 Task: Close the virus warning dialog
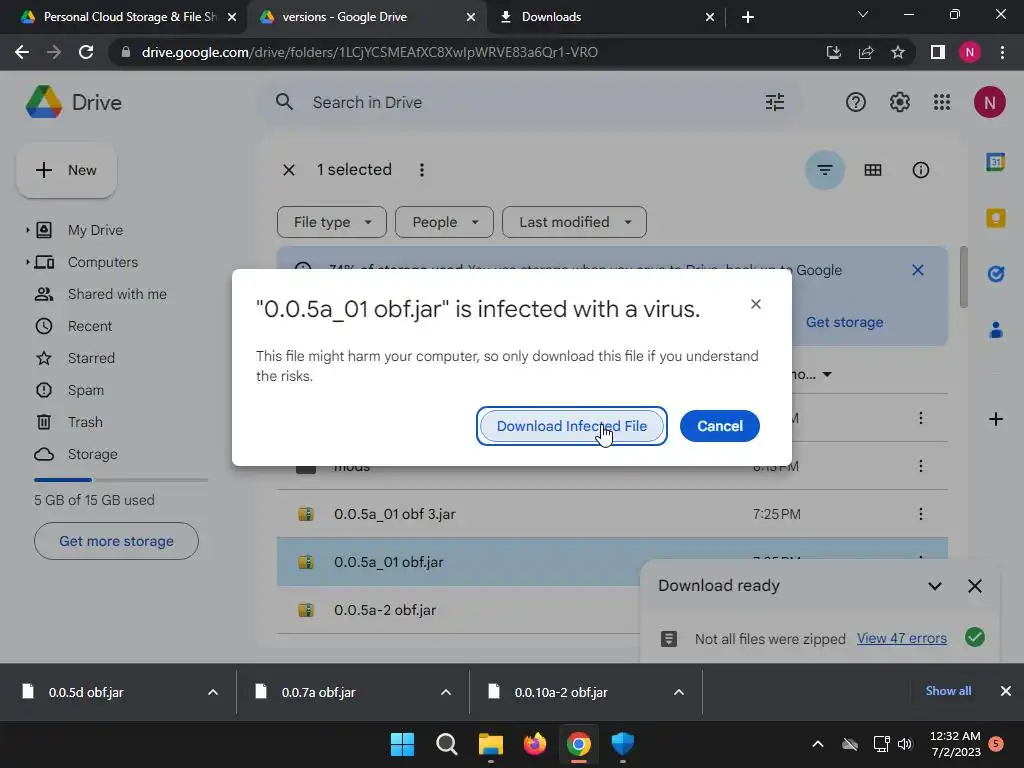pyautogui.click(x=756, y=304)
